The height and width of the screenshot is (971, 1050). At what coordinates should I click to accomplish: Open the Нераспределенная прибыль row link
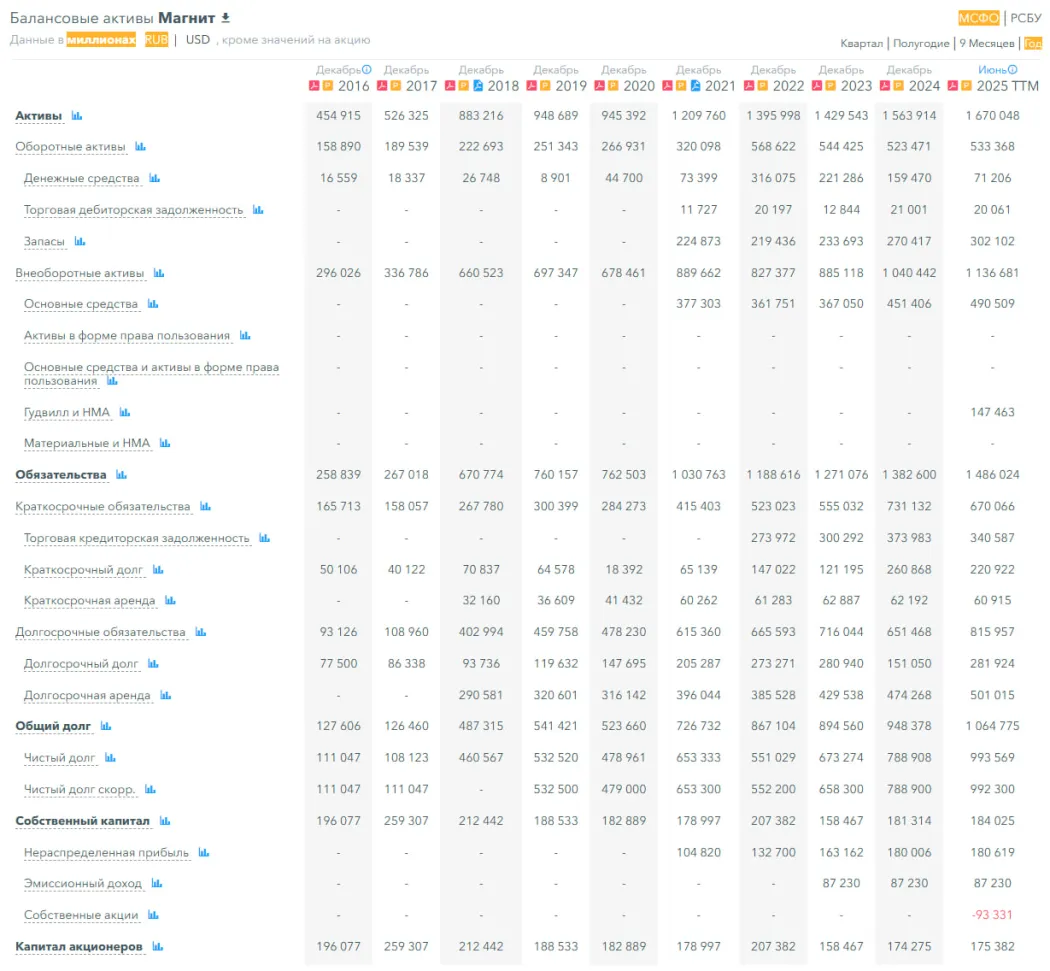pos(106,853)
